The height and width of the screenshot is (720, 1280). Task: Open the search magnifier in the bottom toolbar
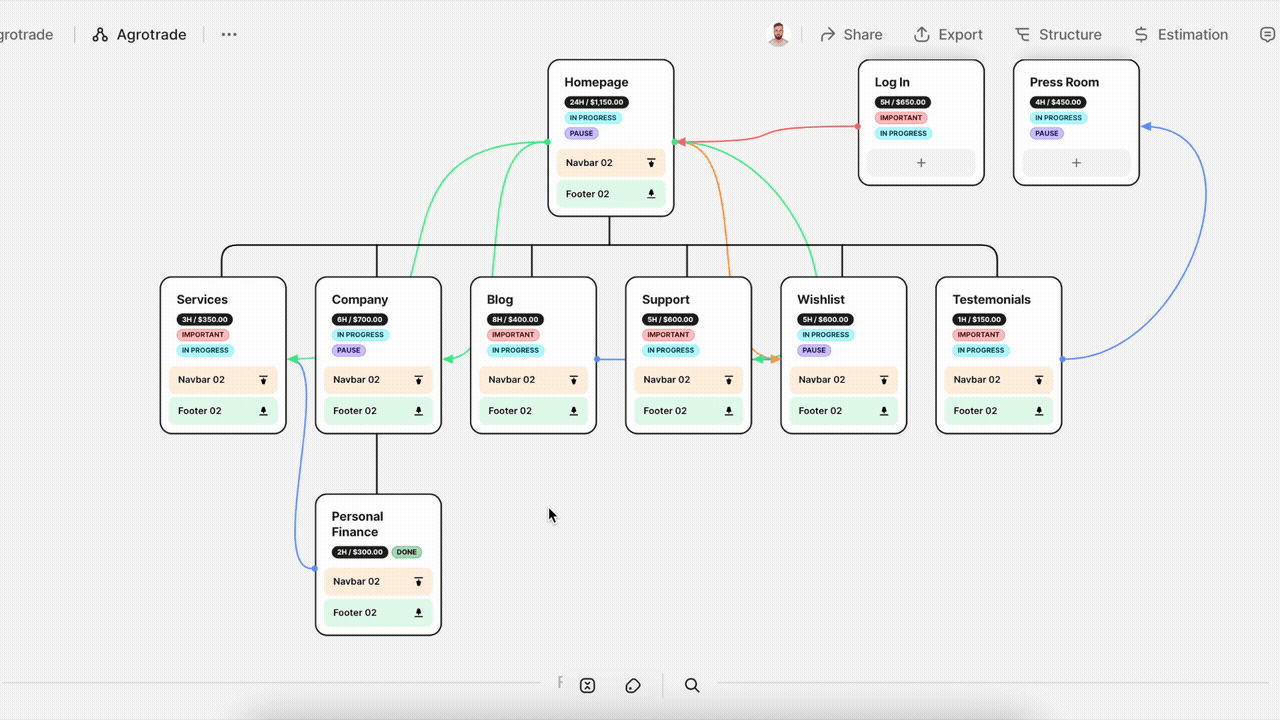(692, 685)
